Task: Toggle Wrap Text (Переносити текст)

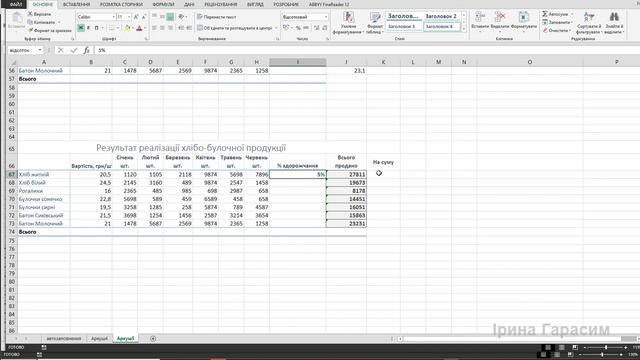Action: (216, 17)
